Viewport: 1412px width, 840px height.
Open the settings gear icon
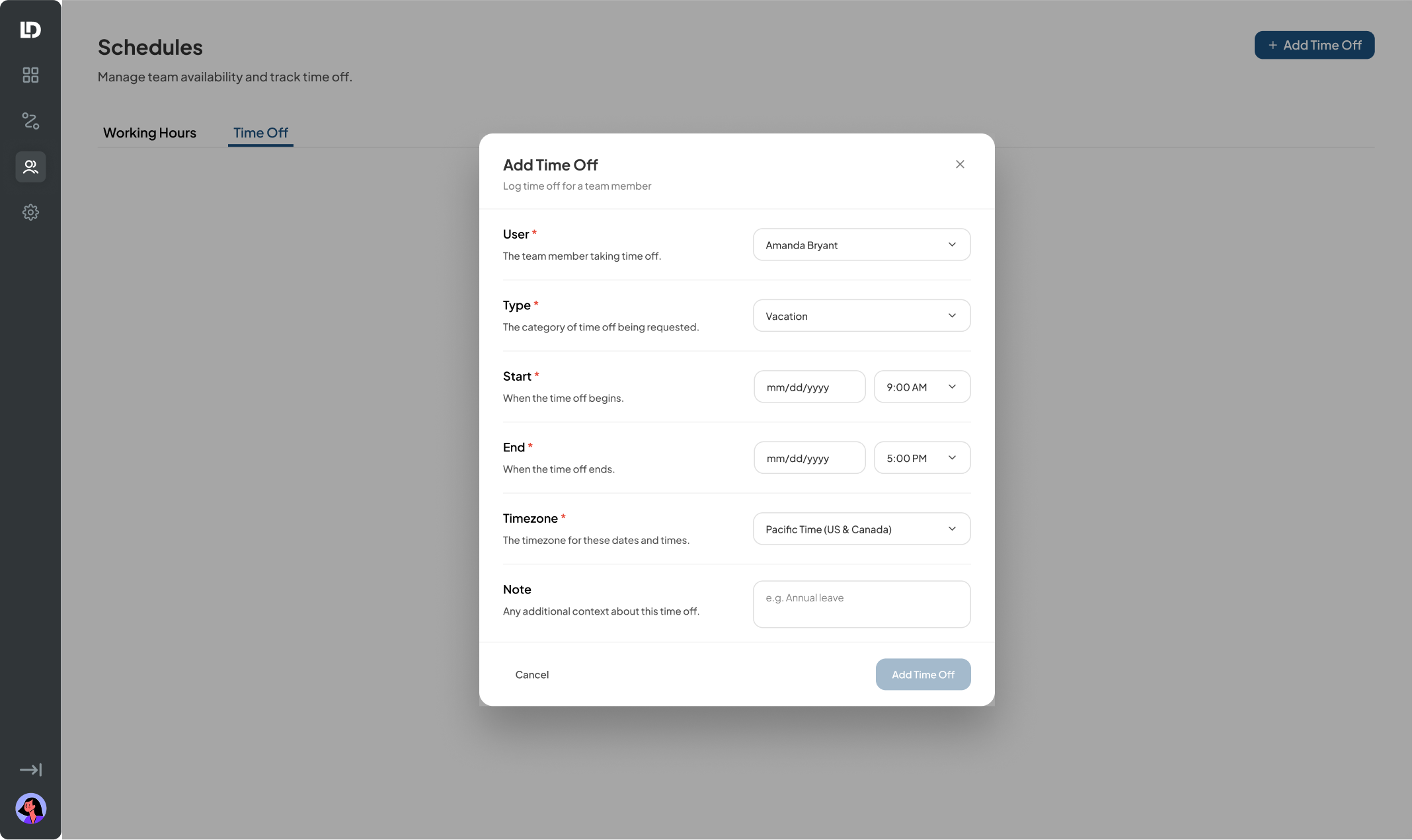point(30,212)
